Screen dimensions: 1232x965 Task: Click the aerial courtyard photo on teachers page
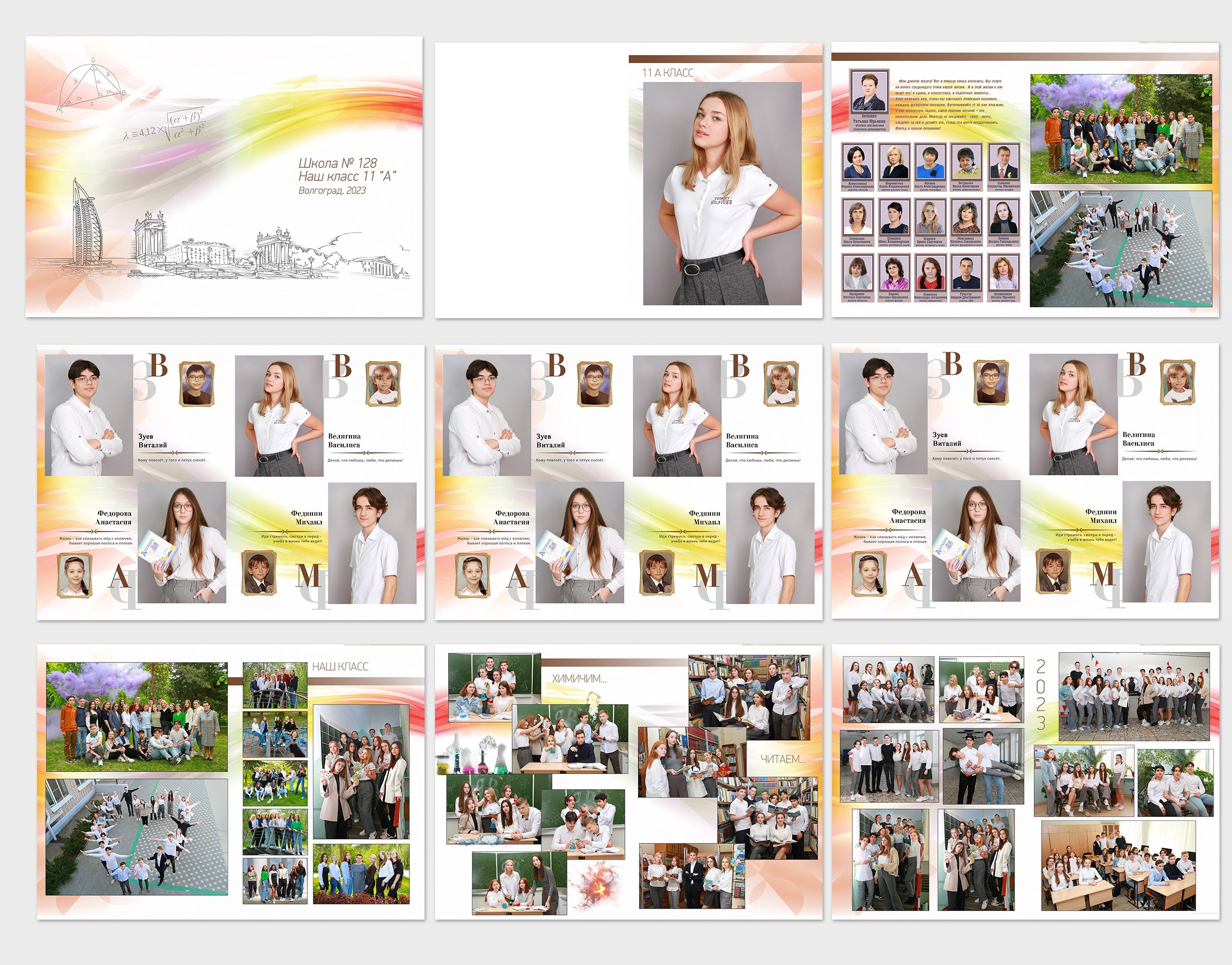point(1120,249)
